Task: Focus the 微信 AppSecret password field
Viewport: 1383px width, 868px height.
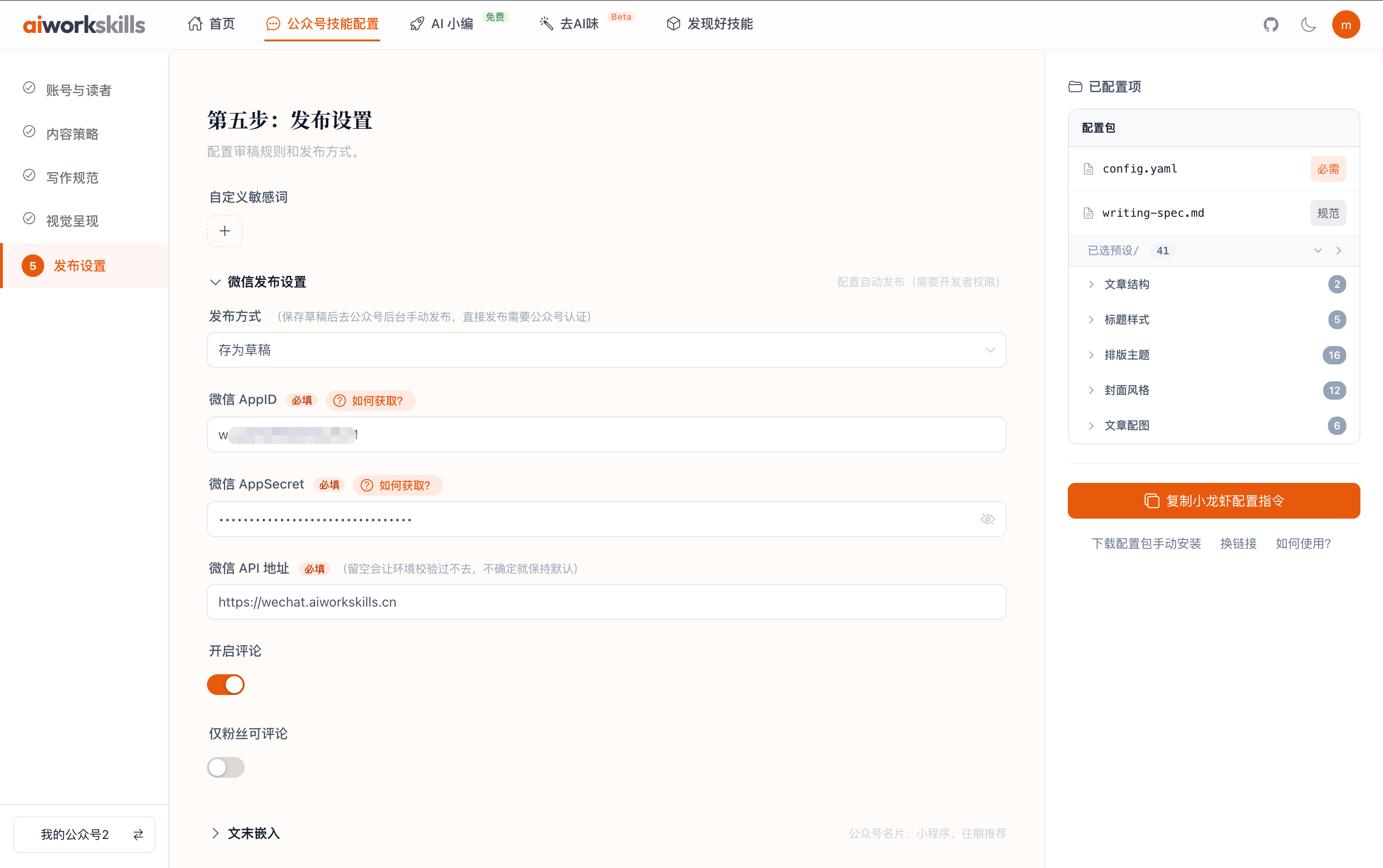Action: click(x=606, y=519)
